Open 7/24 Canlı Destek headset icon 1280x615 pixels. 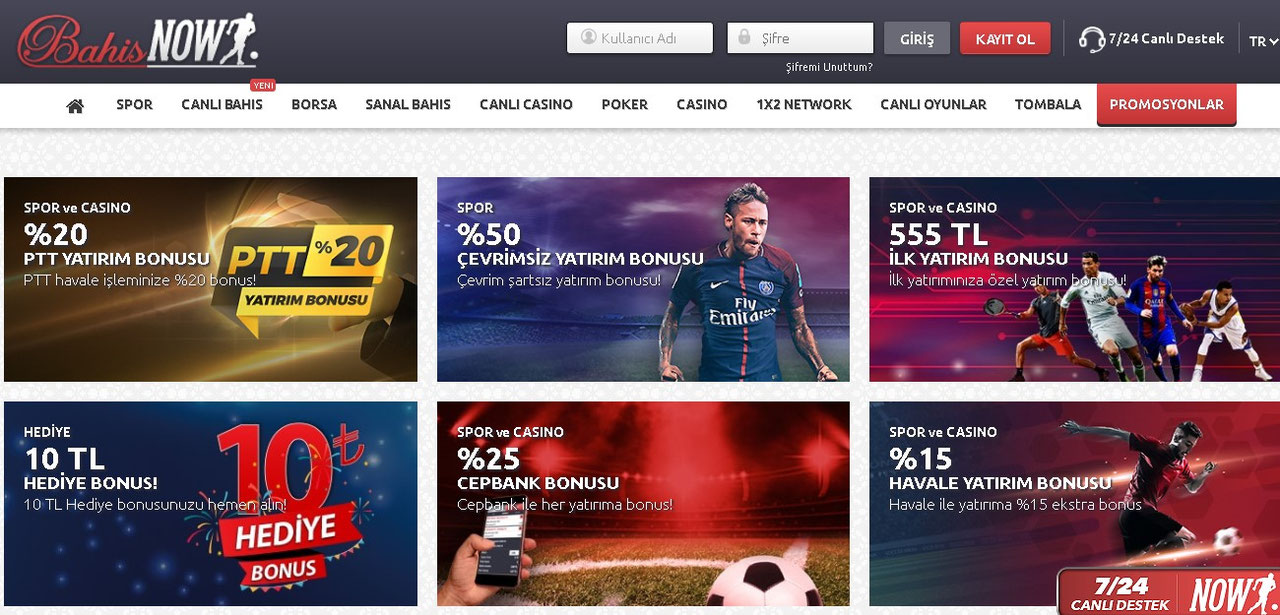point(1091,39)
